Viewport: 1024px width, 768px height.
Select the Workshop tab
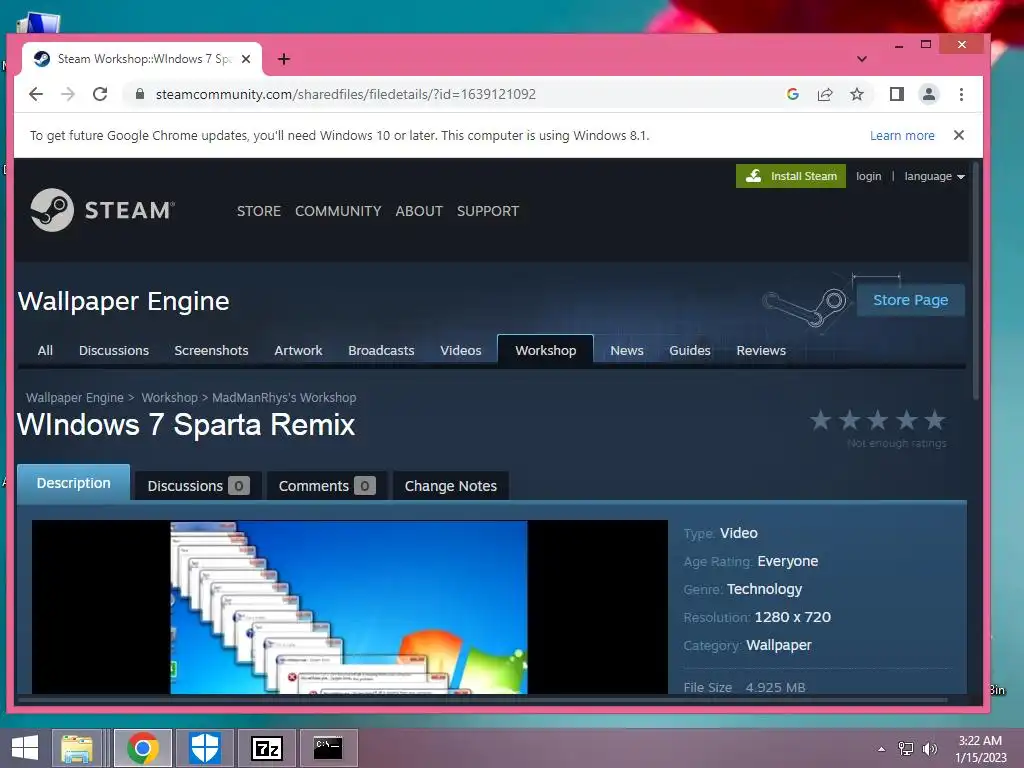click(545, 351)
